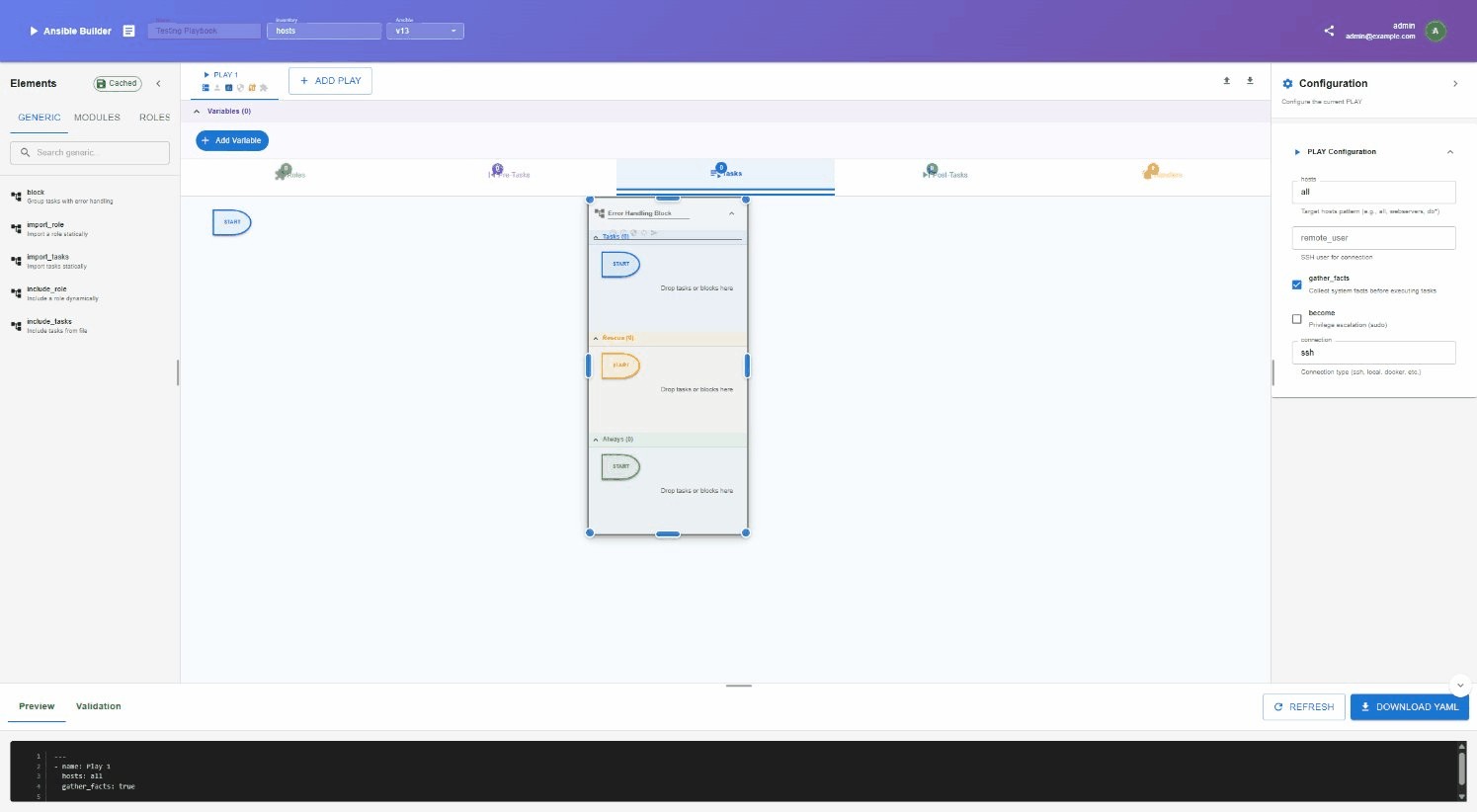Collapse the Variables (0) section

point(197,112)
